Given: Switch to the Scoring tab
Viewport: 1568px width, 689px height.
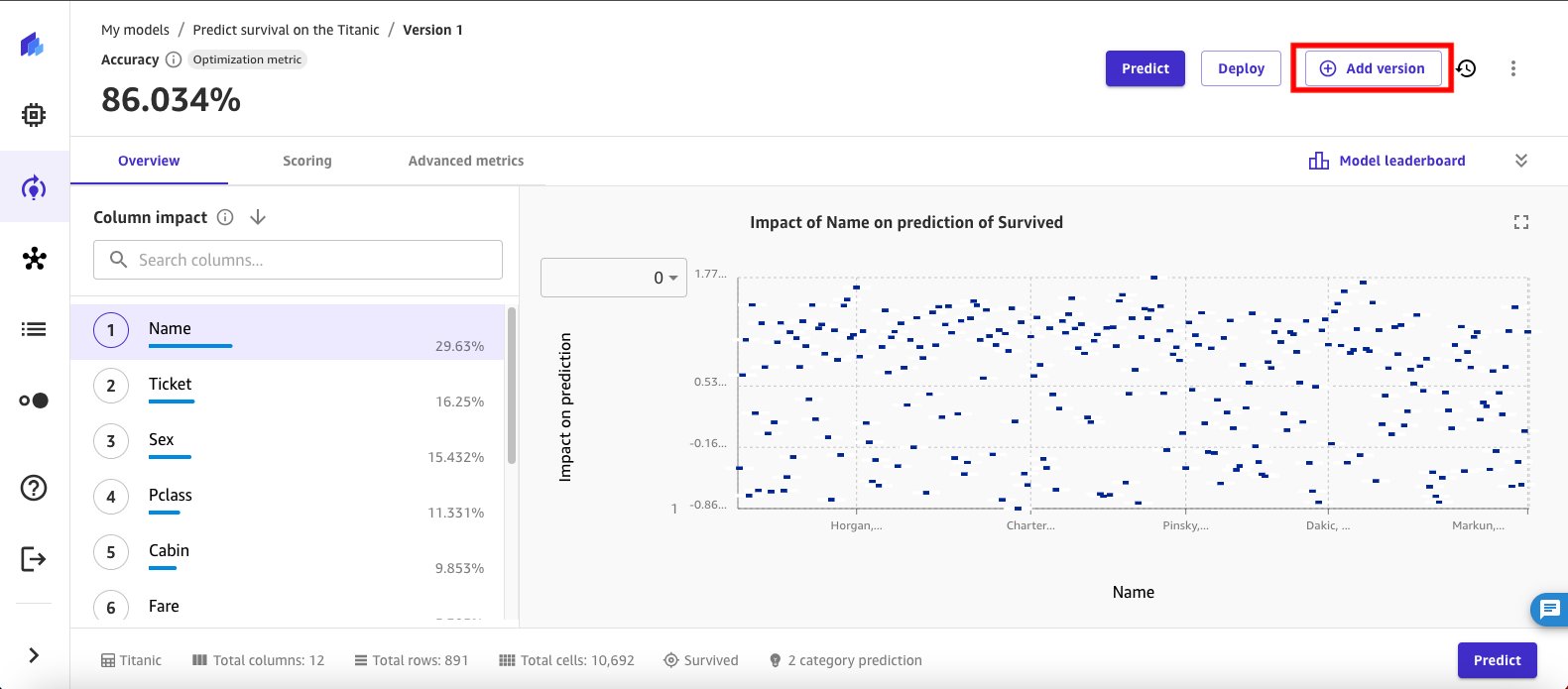Looking at the screenshot, I should tap(307, 161).
